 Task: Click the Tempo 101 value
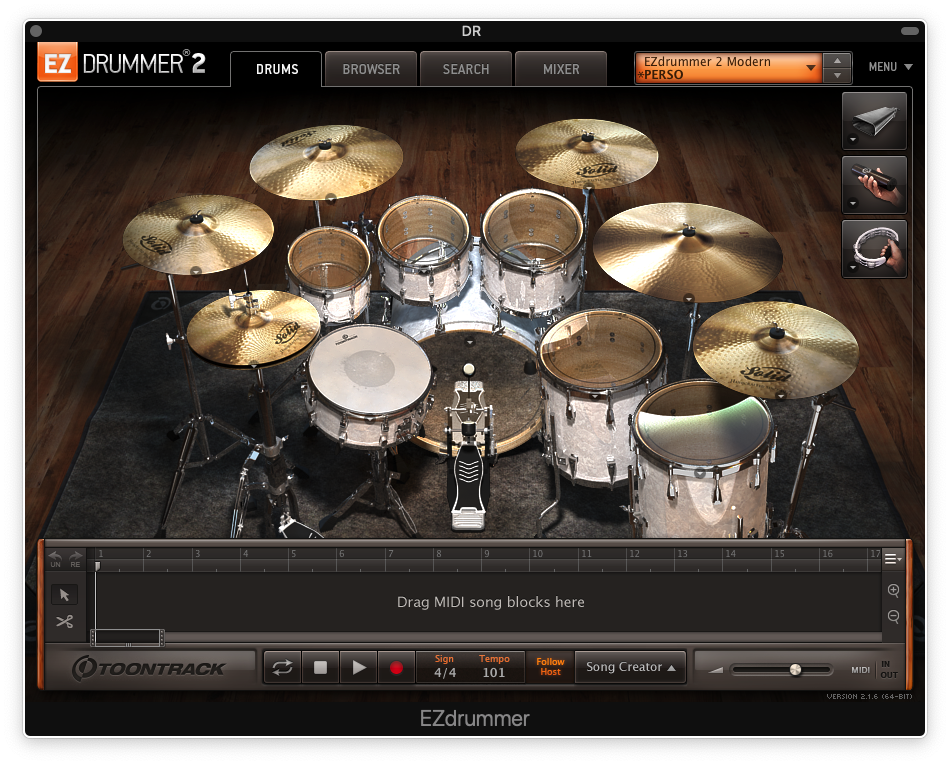pyautogui.click(x=494, y=672)
